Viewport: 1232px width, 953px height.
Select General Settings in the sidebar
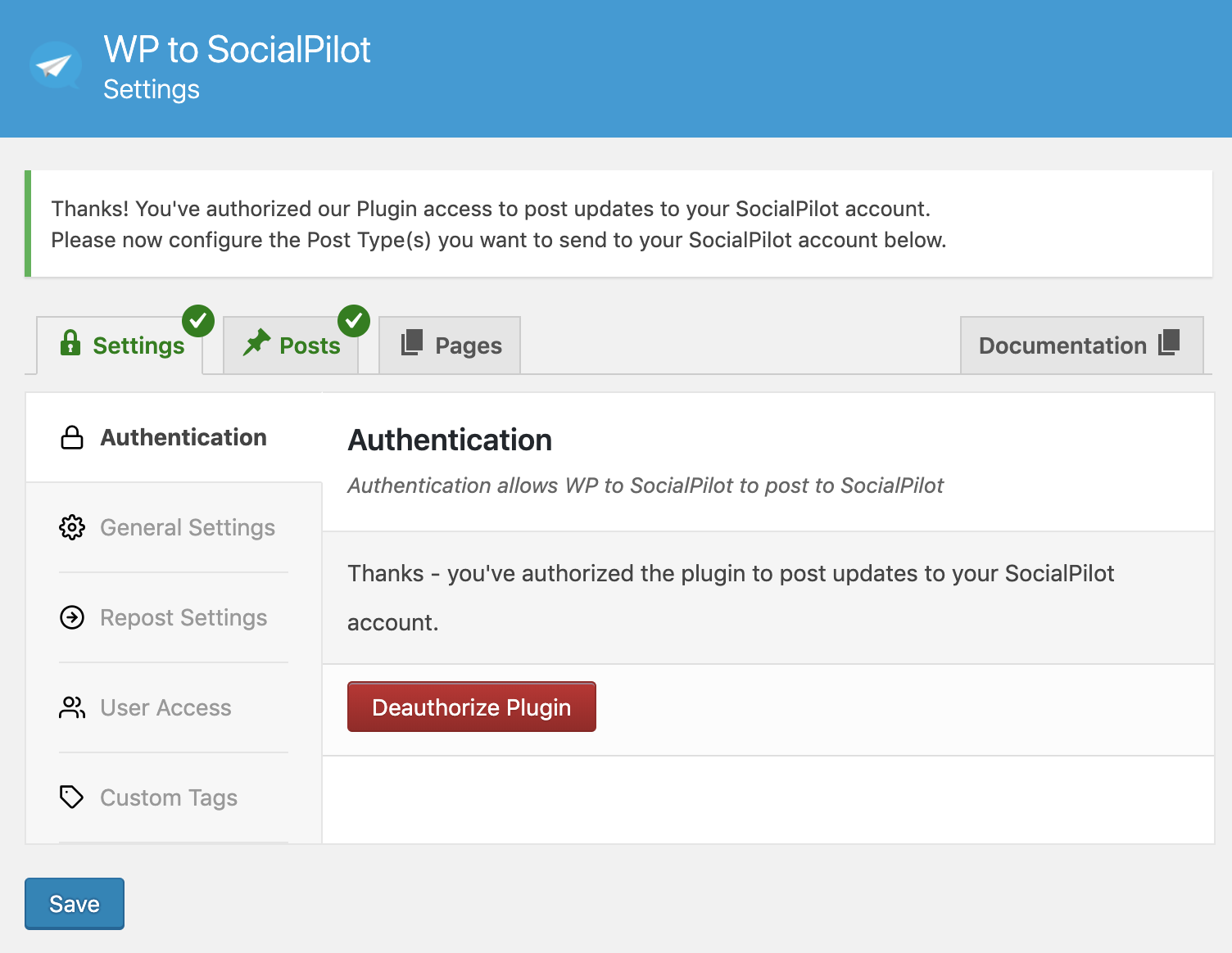coord(174,527)
